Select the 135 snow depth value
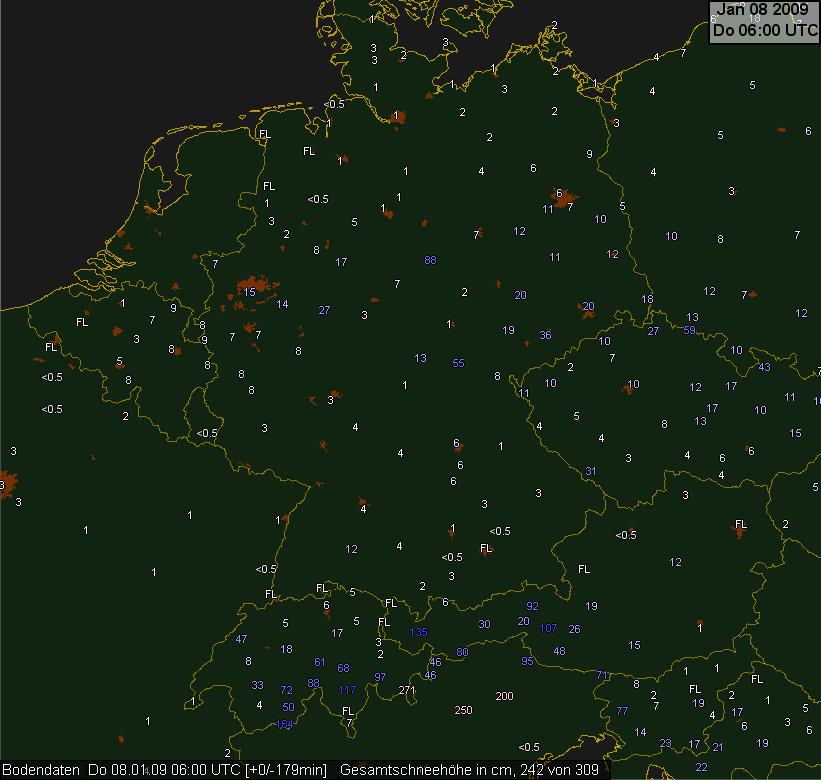The width and height of the screenshot is (821, 780). [x=418, y=632]
